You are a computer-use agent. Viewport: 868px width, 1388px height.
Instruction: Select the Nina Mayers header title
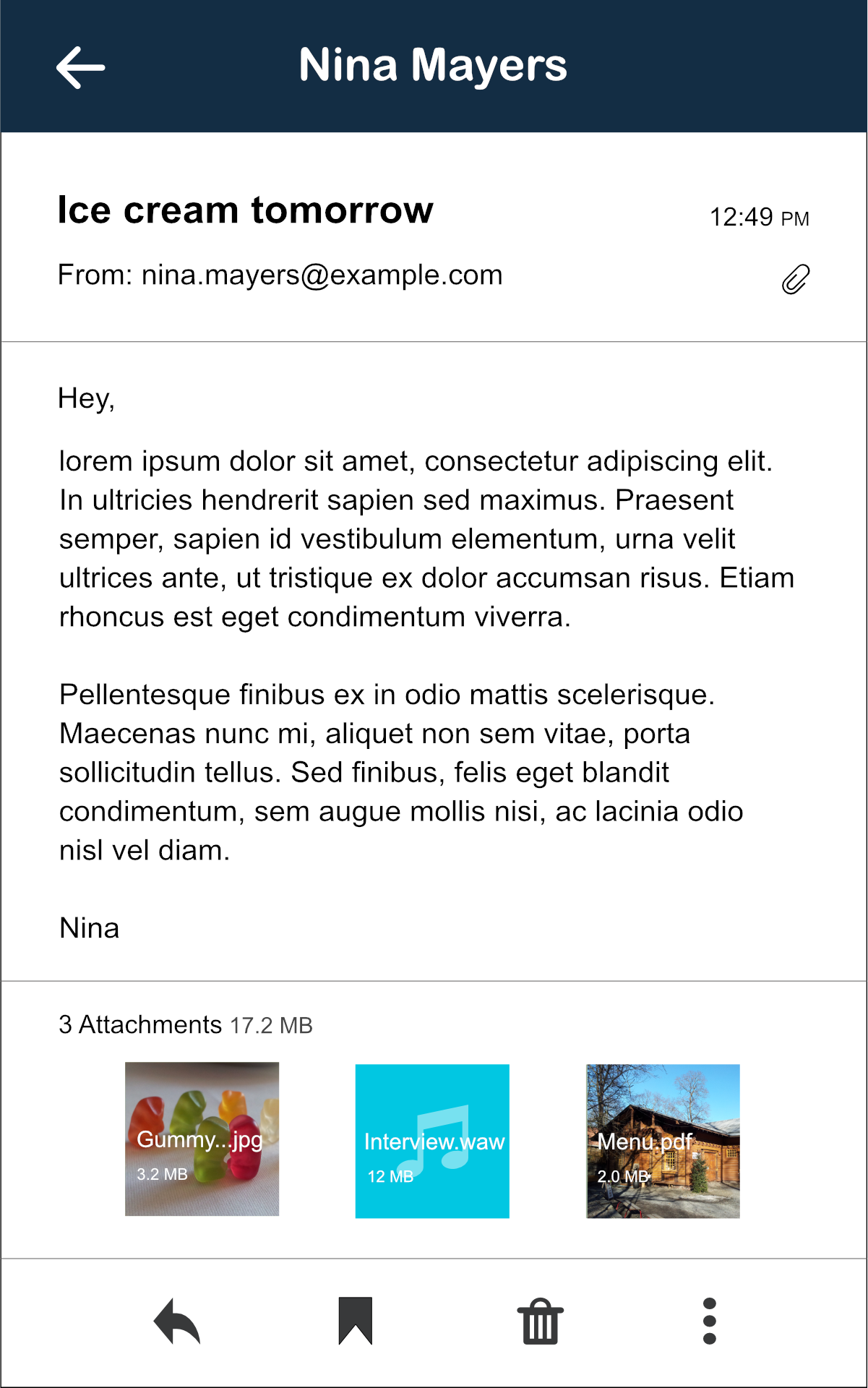(433, 66)
